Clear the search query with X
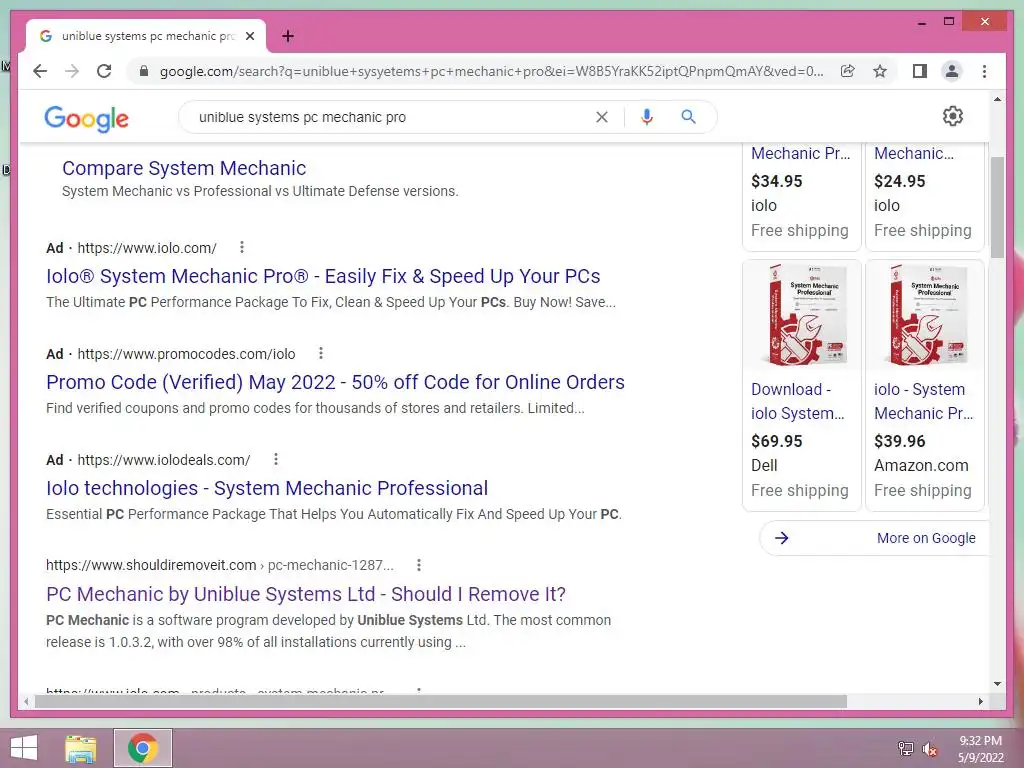The width and height of the screenshot is (1024, 768). coord(601,117)
